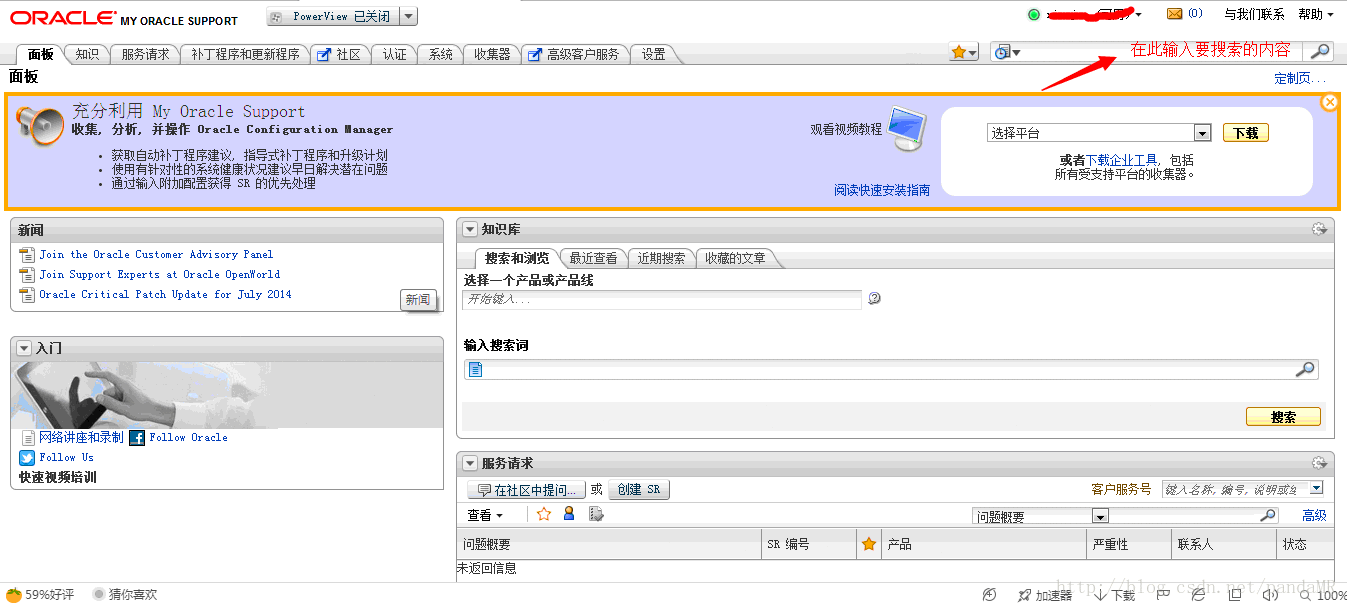Screen dimensions: 1347x607
Task: Open the Help dropdown menu
Action: click(x=1316, y=14)
